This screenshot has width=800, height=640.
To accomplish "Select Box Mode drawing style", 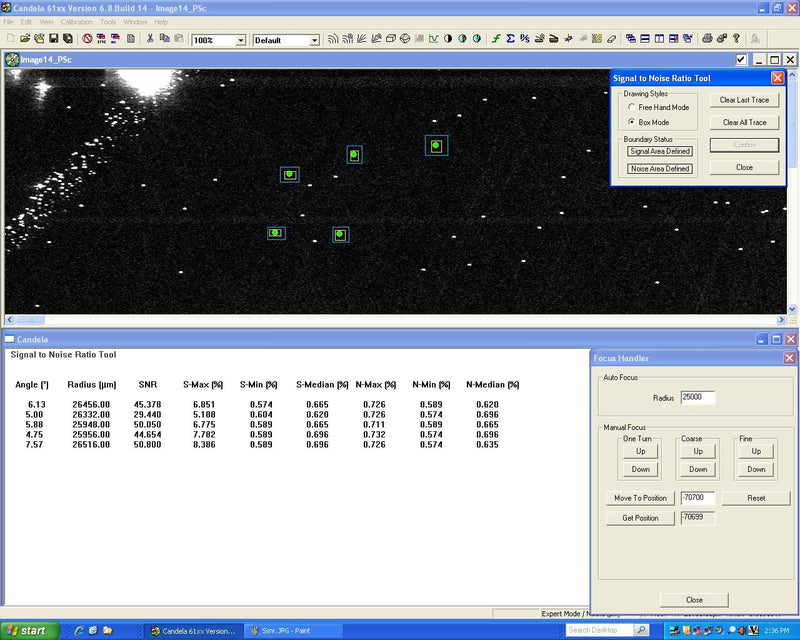I will [630, 122].
